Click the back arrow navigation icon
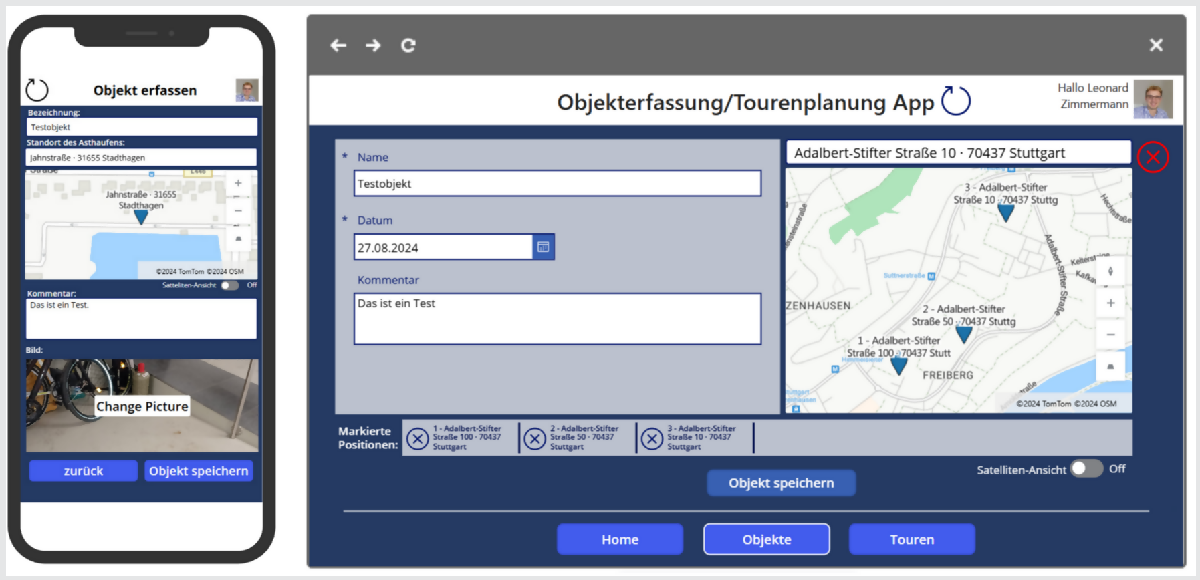Viewport: 1200px width, 580px height. [337, 45]
